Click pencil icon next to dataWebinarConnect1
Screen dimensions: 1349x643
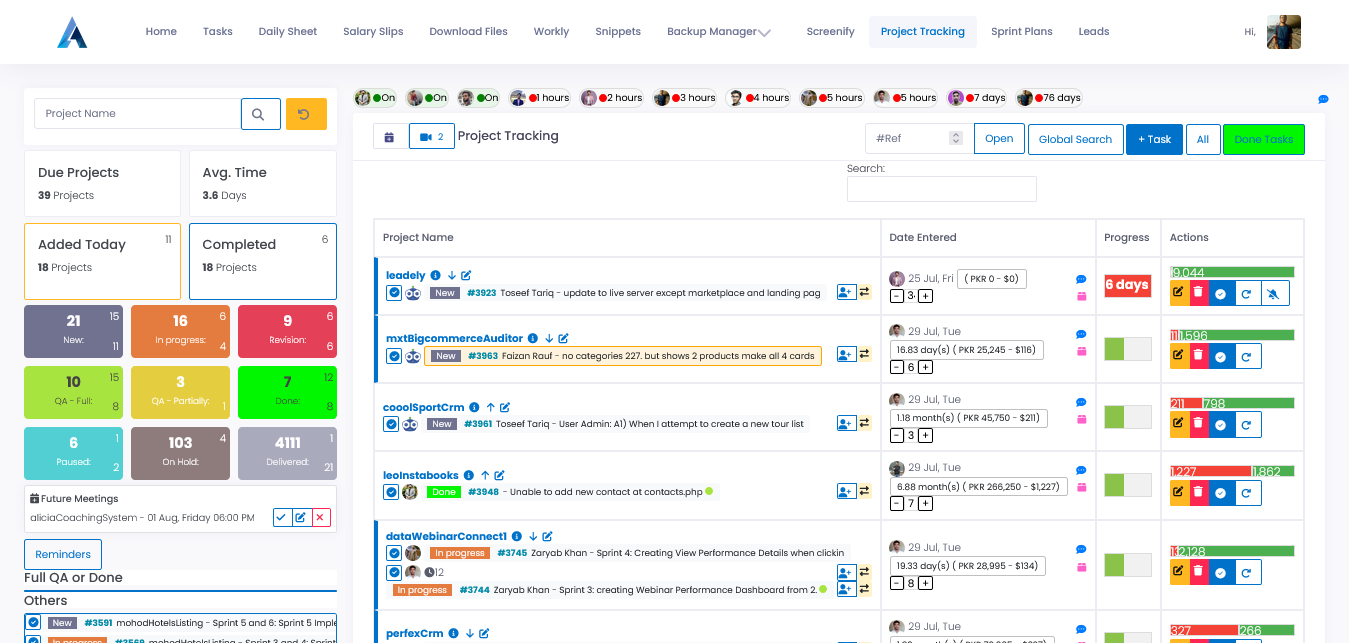click(x=548, y=536)
